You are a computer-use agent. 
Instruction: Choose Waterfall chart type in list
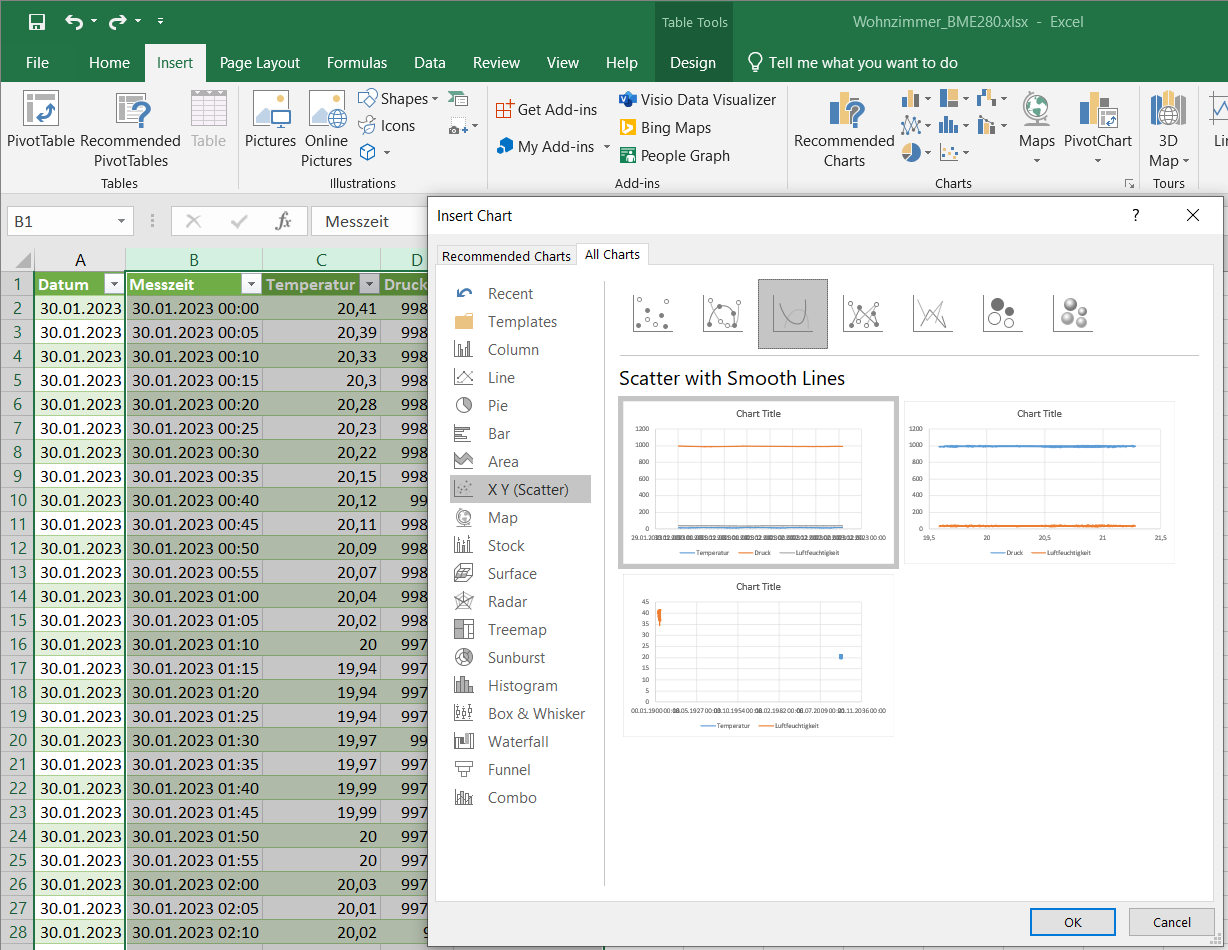pyautogui.click(x=520, y=741)
